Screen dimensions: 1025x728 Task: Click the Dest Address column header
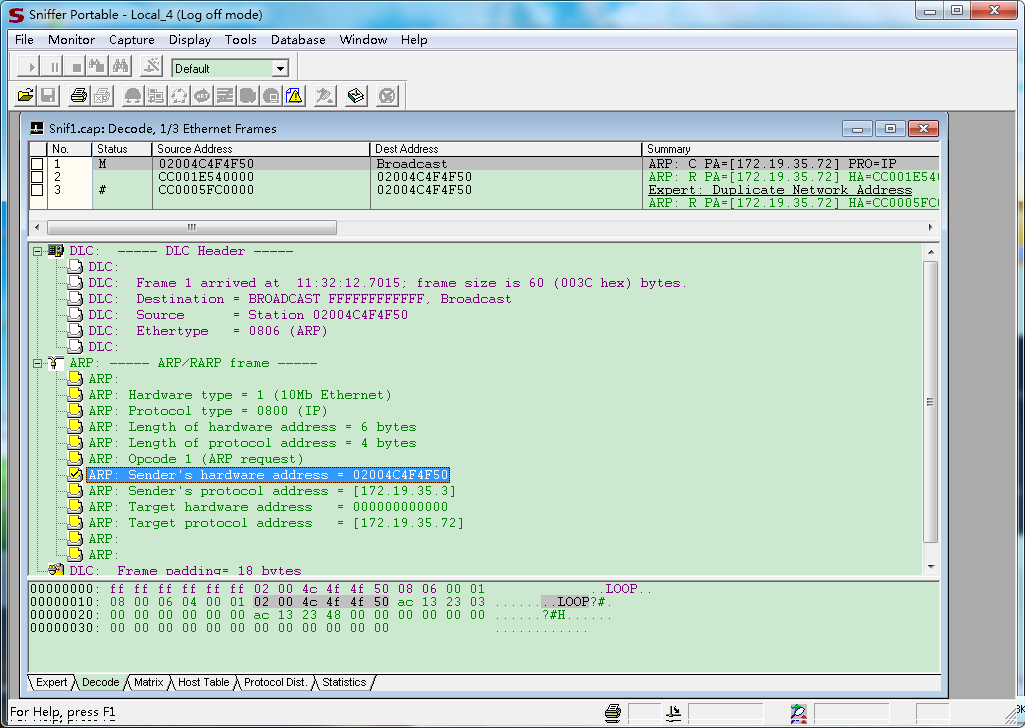[x=506, y=149]
